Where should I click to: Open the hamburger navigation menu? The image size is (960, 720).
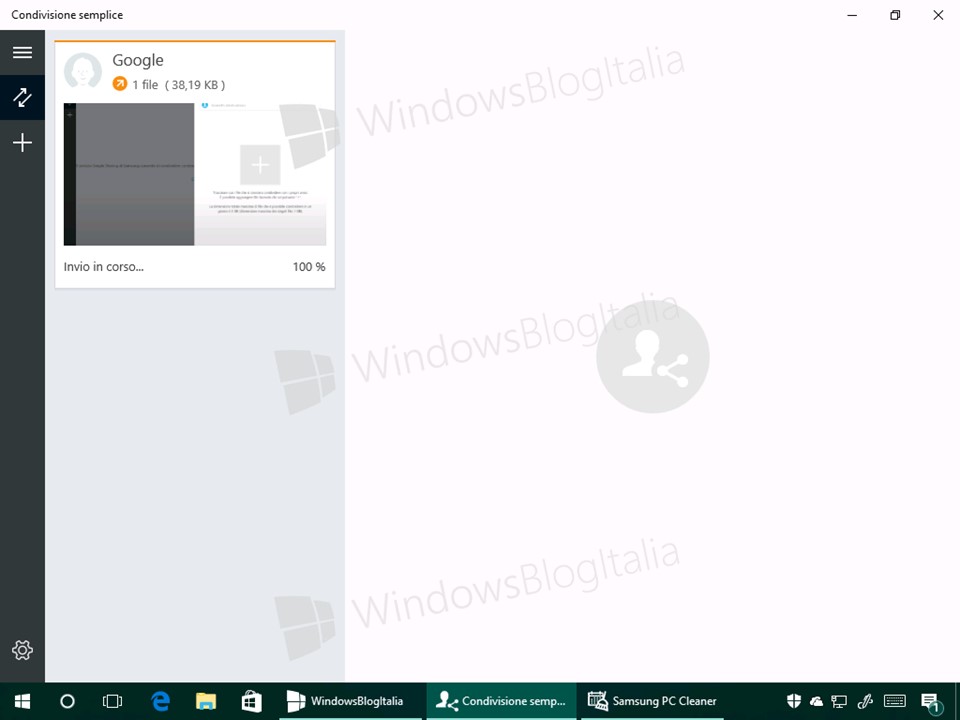tap(22, 52)
